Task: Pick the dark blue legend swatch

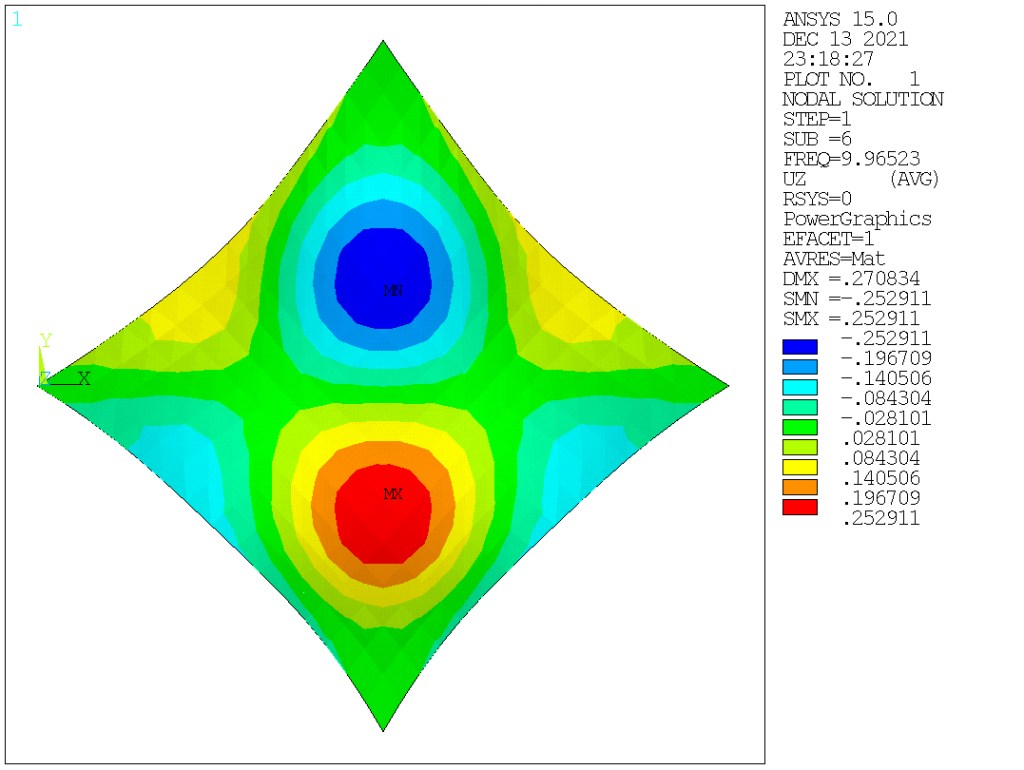Action: [800, 347]
